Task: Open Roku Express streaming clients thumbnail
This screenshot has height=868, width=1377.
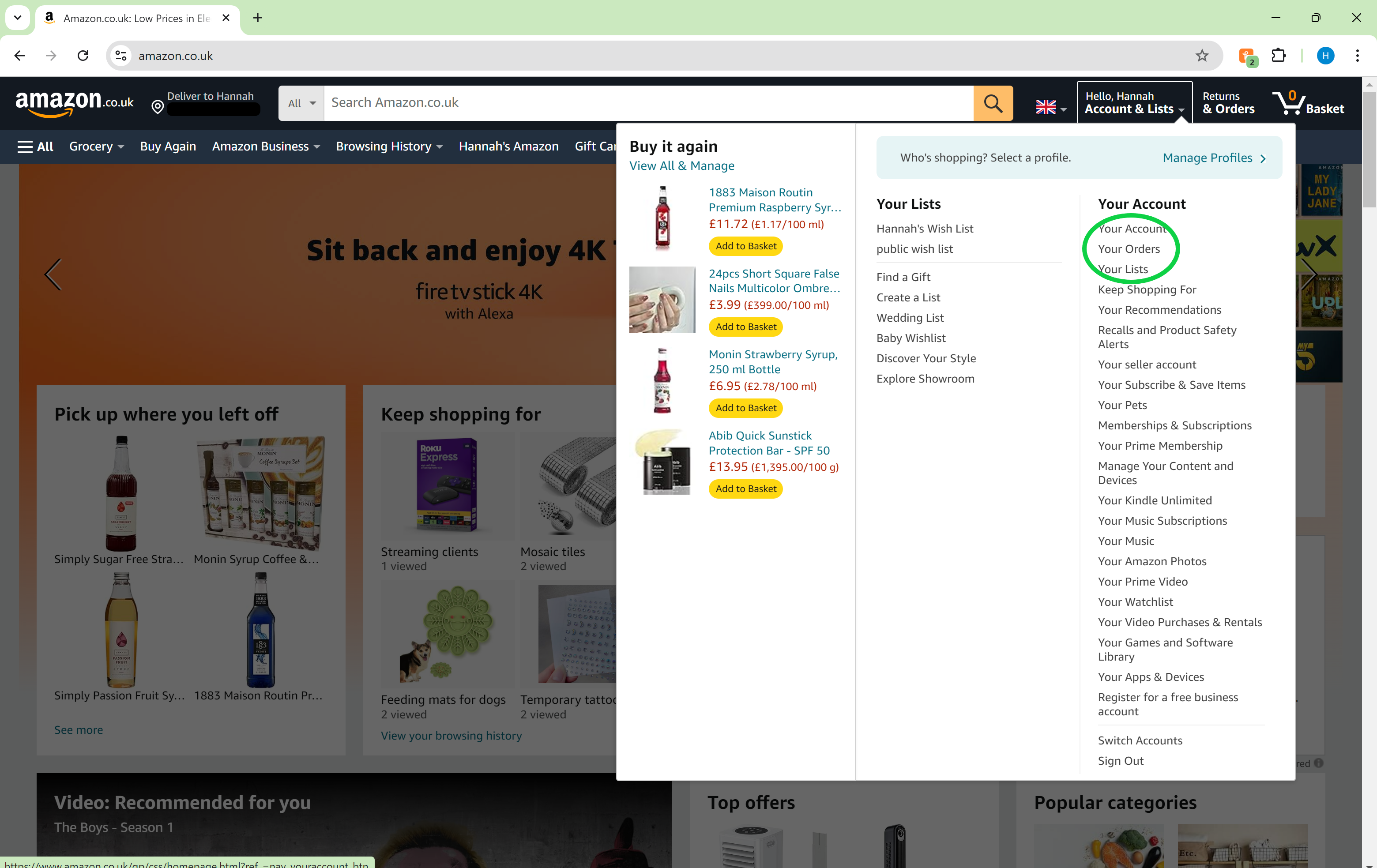Action: 447,485
